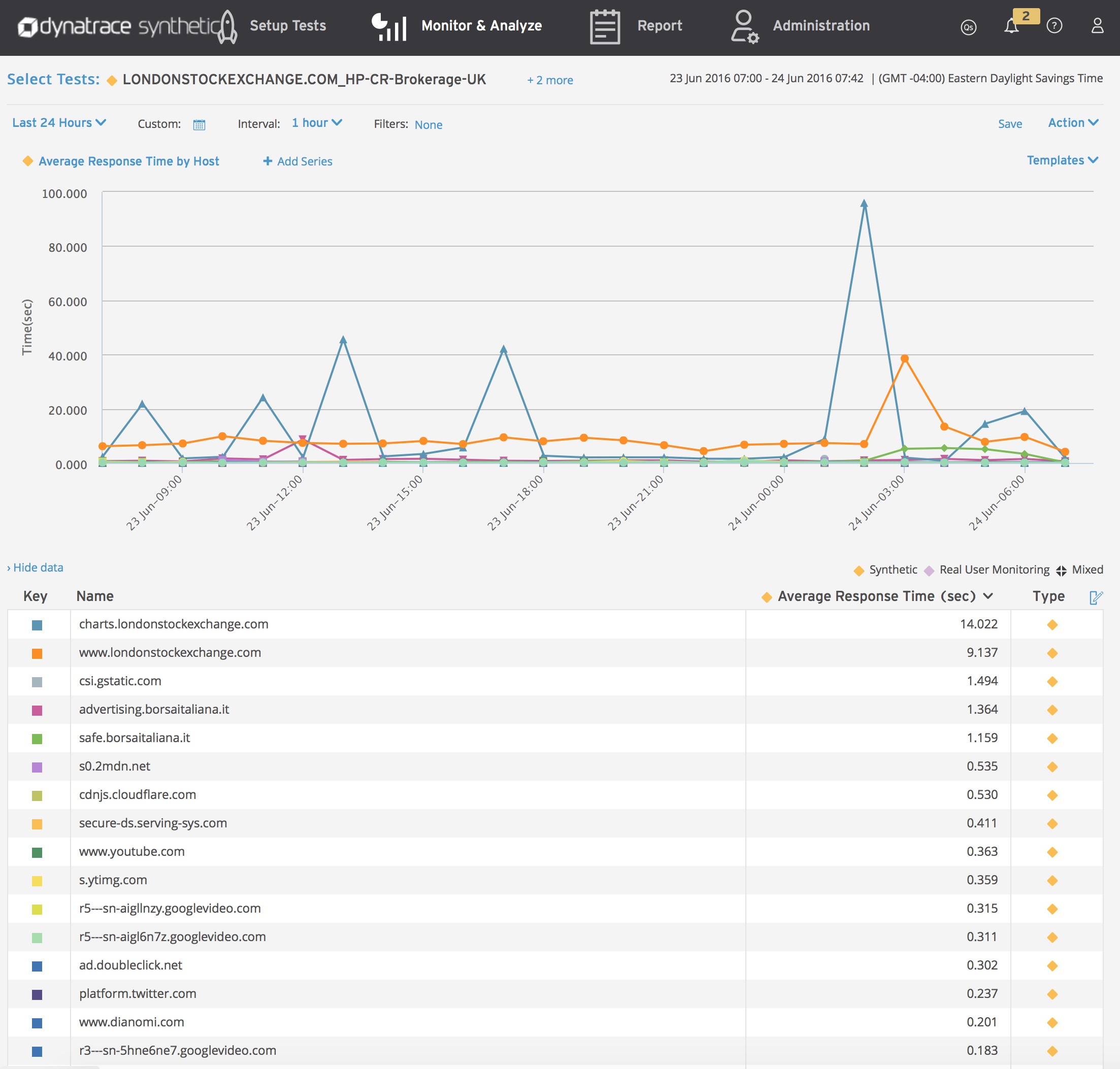The height and width of the screenshot is (1069, 1120).
Task: Collapse the table with Hide data
Action: coord(36,567)
